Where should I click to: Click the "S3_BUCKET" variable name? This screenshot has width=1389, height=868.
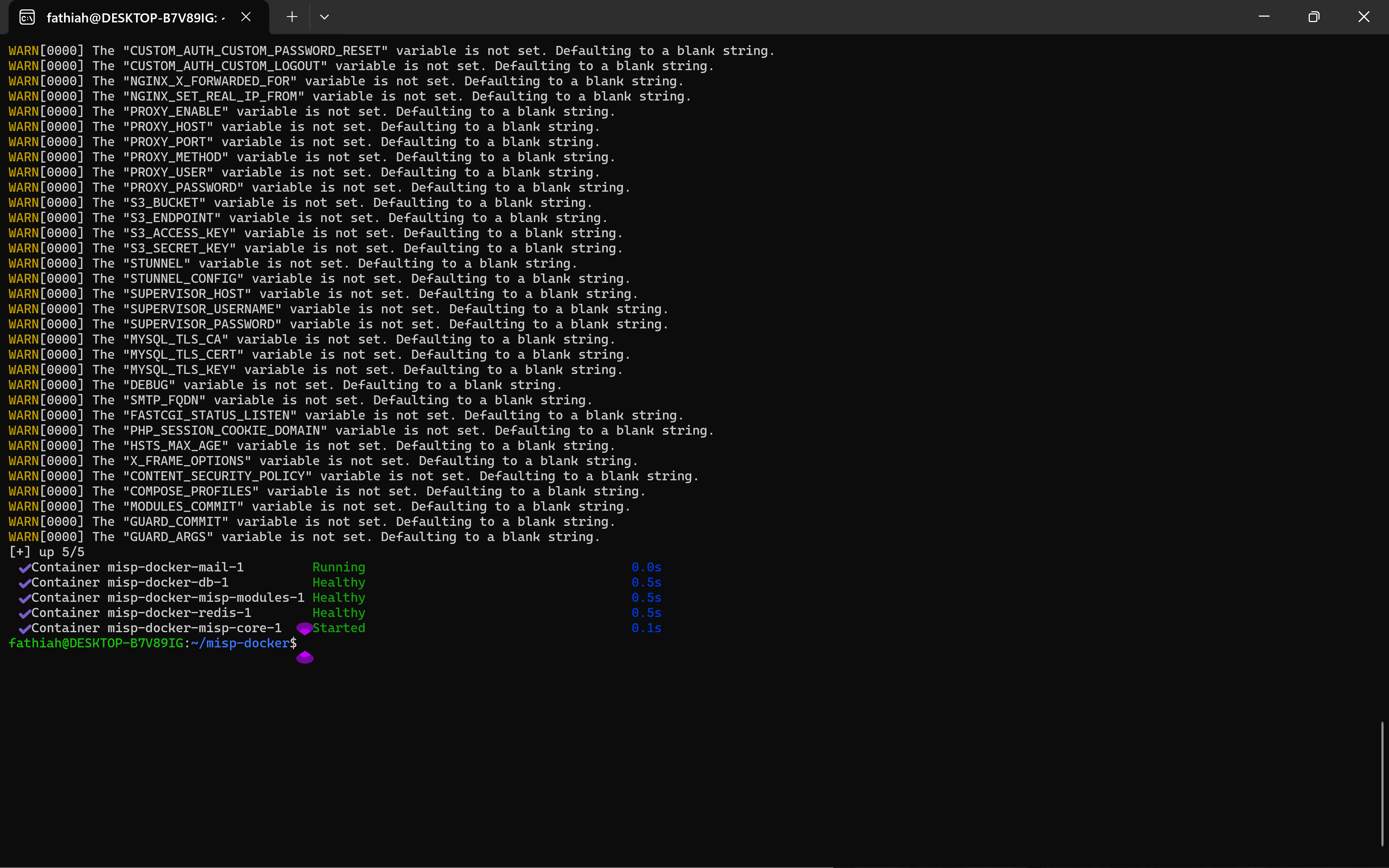(164, 203)
